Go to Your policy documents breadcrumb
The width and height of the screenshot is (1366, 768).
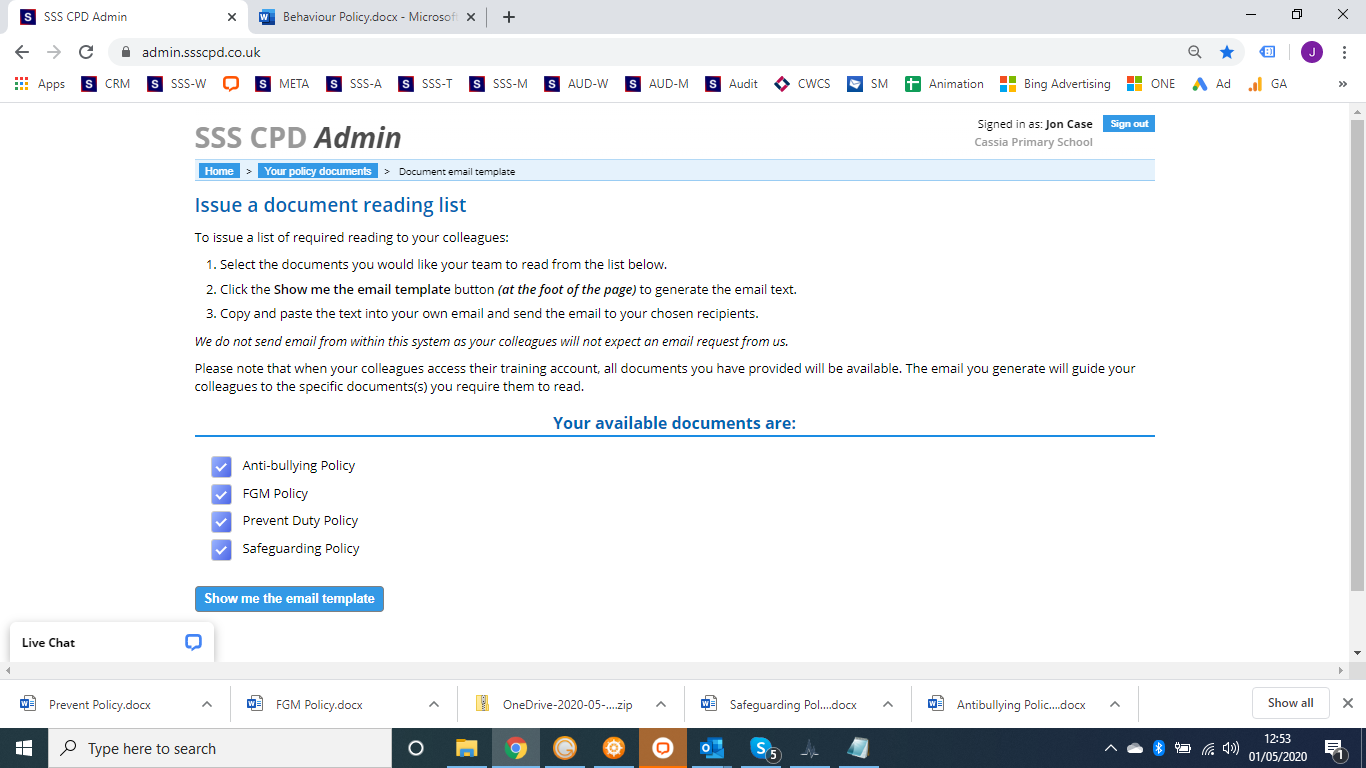pos(318,171)
